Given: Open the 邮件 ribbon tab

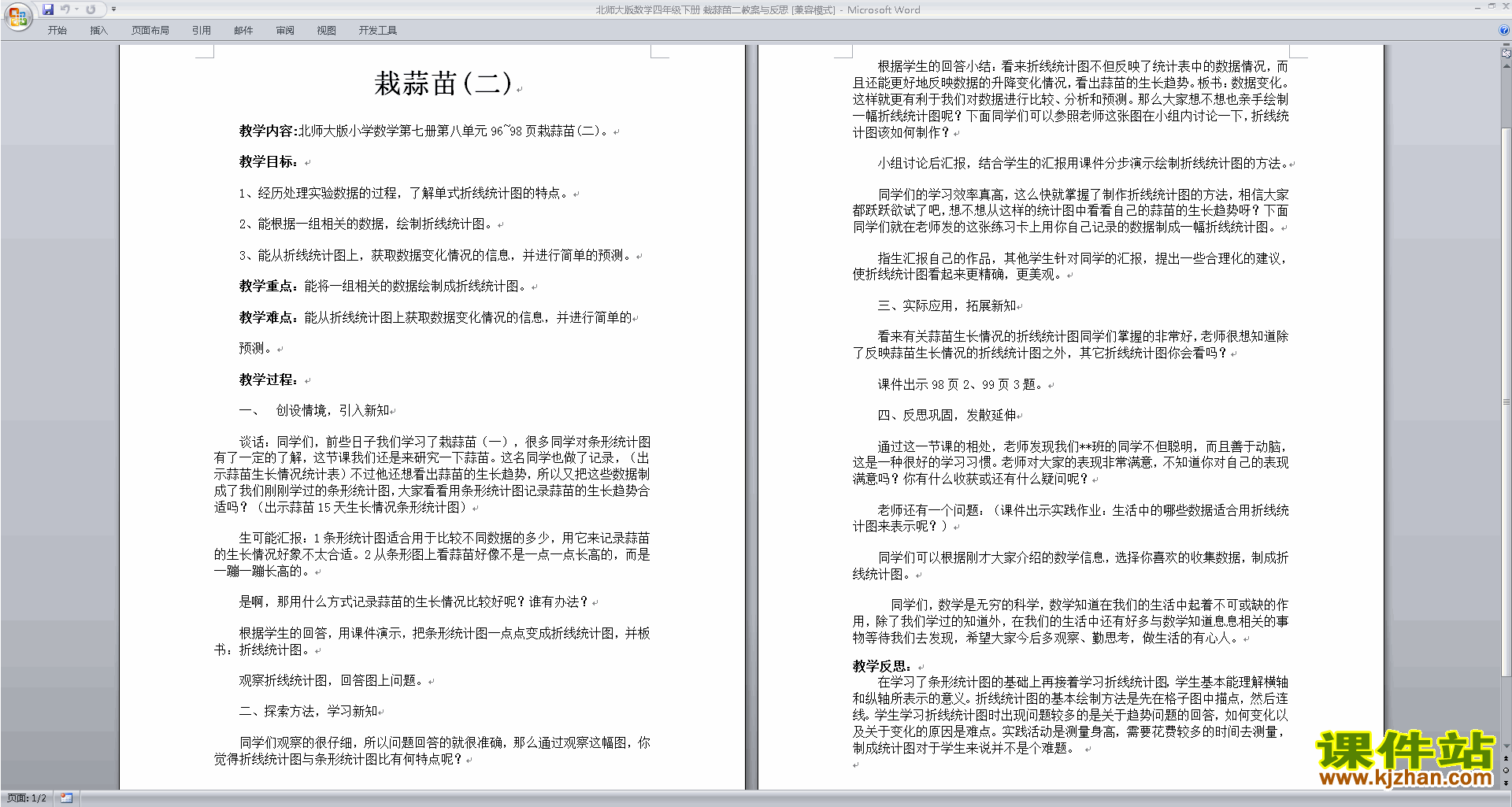Looking at the screenshot, I should tap(243, 30).
